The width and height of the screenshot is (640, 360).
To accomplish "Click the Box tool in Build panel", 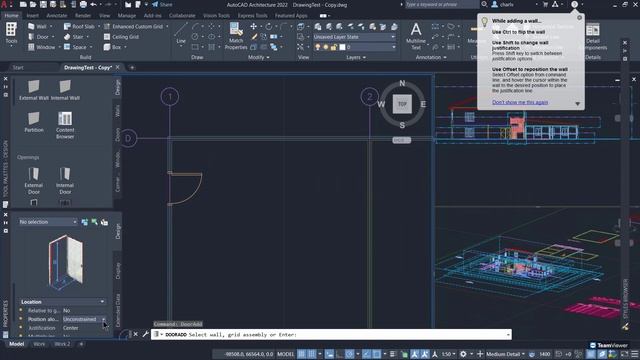I will [114, 47].
